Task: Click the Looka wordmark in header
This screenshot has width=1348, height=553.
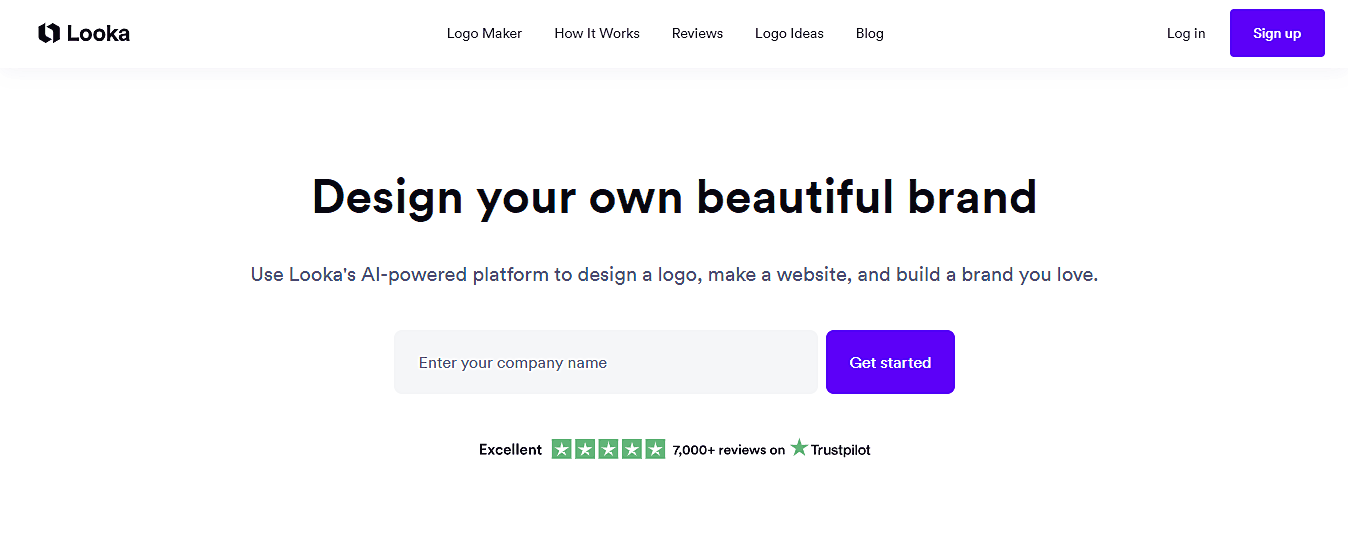Action: pos(98,34)
